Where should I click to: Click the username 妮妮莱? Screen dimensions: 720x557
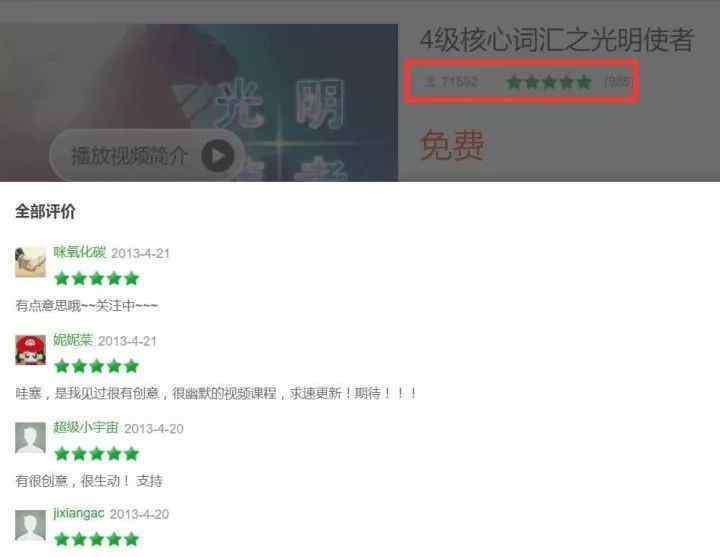point(73,340)
